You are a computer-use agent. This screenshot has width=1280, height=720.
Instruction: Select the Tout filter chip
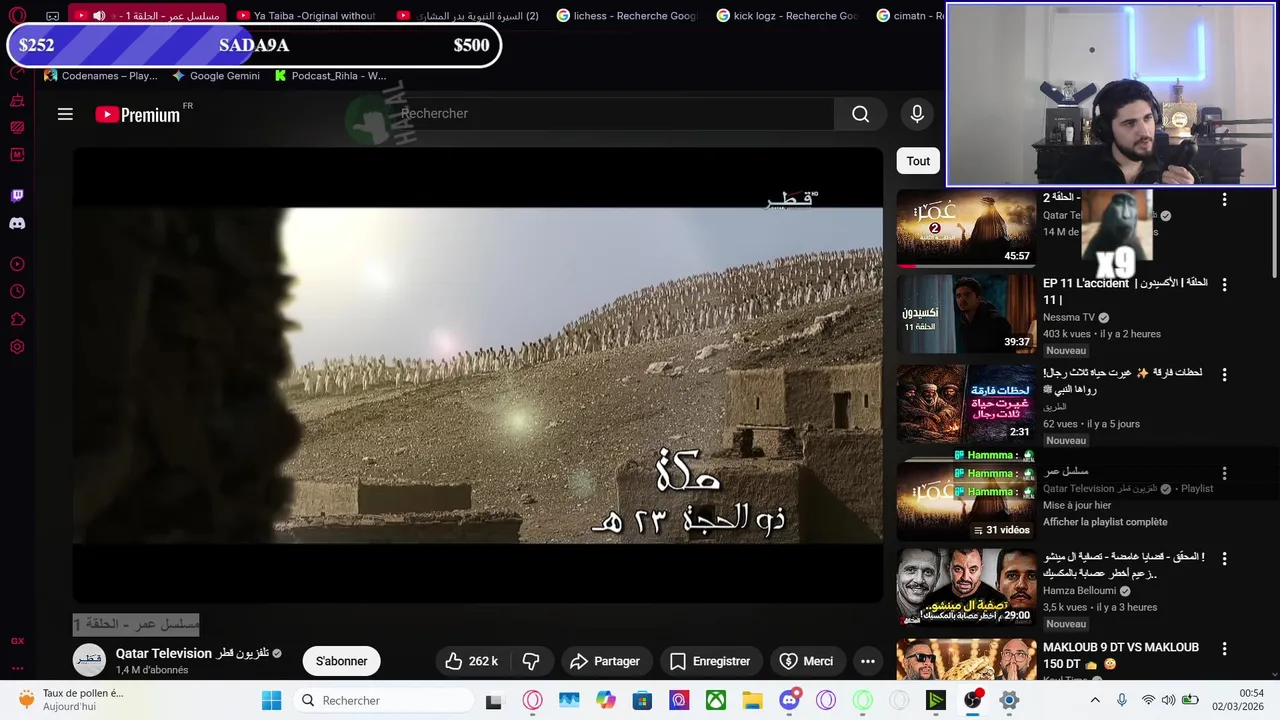(918, 161)
